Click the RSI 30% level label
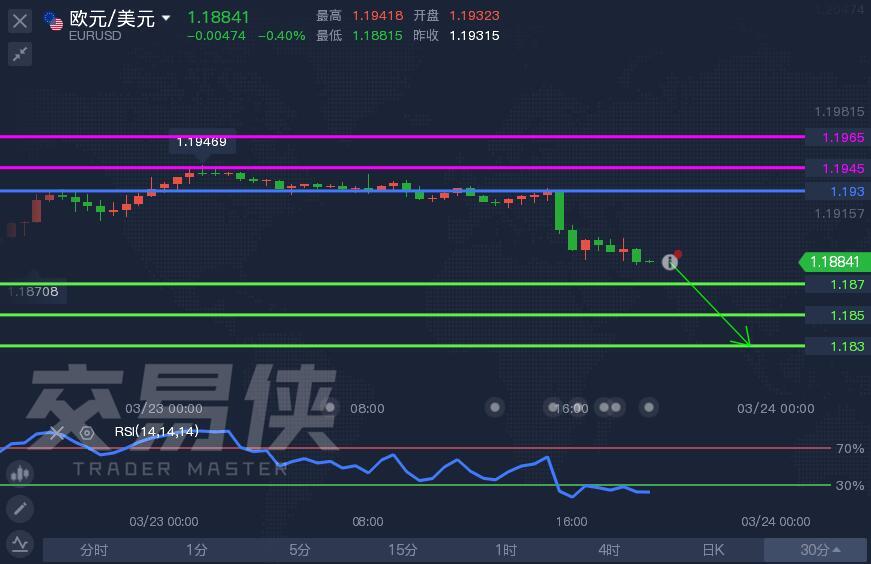871x564 pixels. (x=850, y=485)
